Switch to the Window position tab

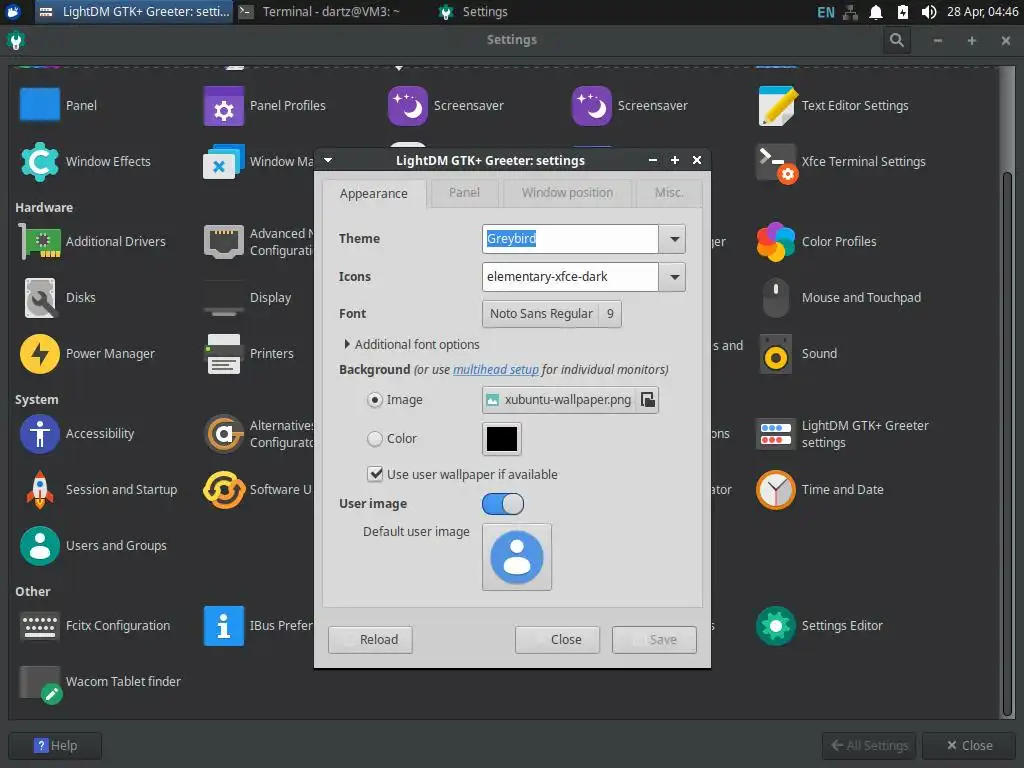567,193
